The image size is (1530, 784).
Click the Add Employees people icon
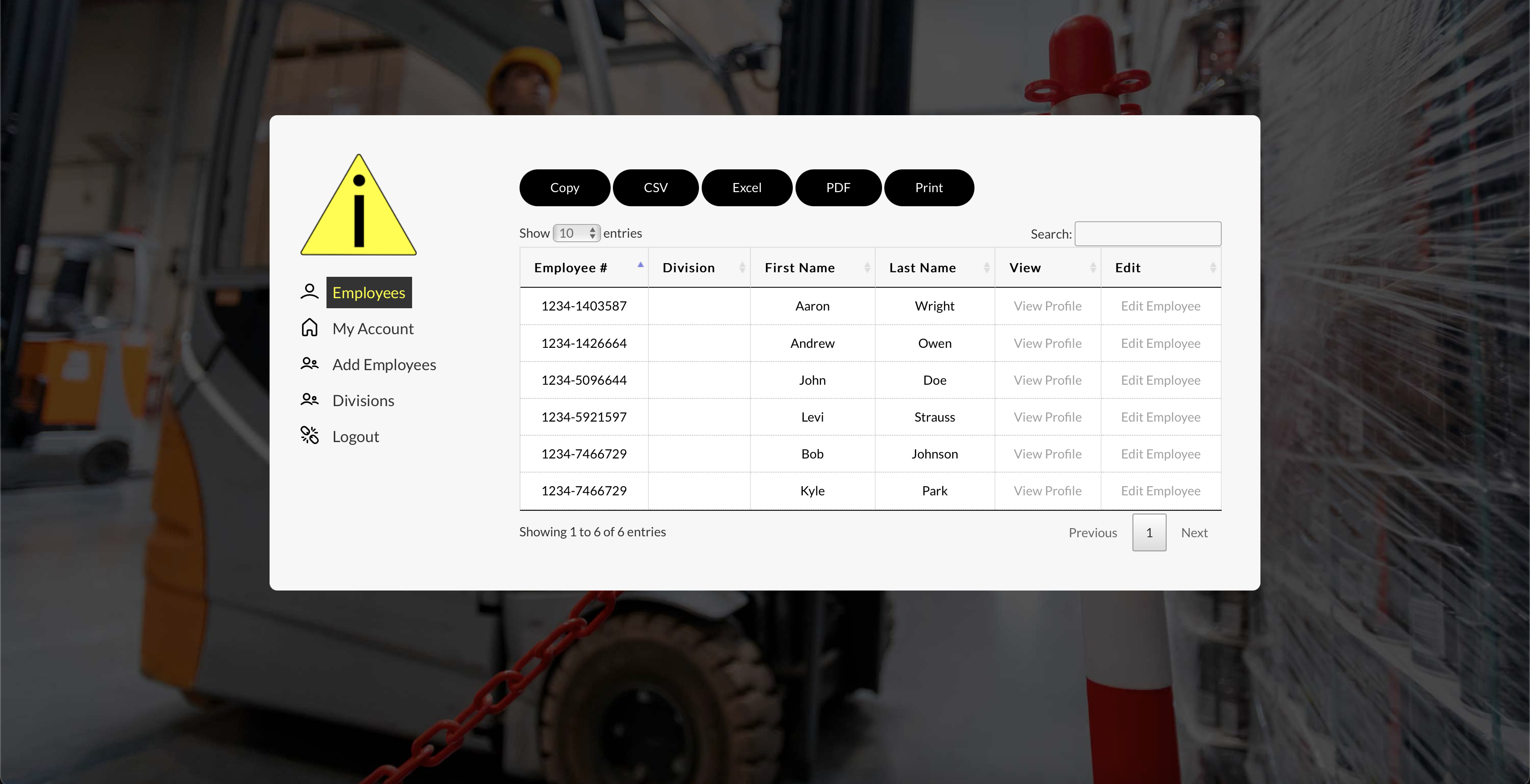[310, 363]
